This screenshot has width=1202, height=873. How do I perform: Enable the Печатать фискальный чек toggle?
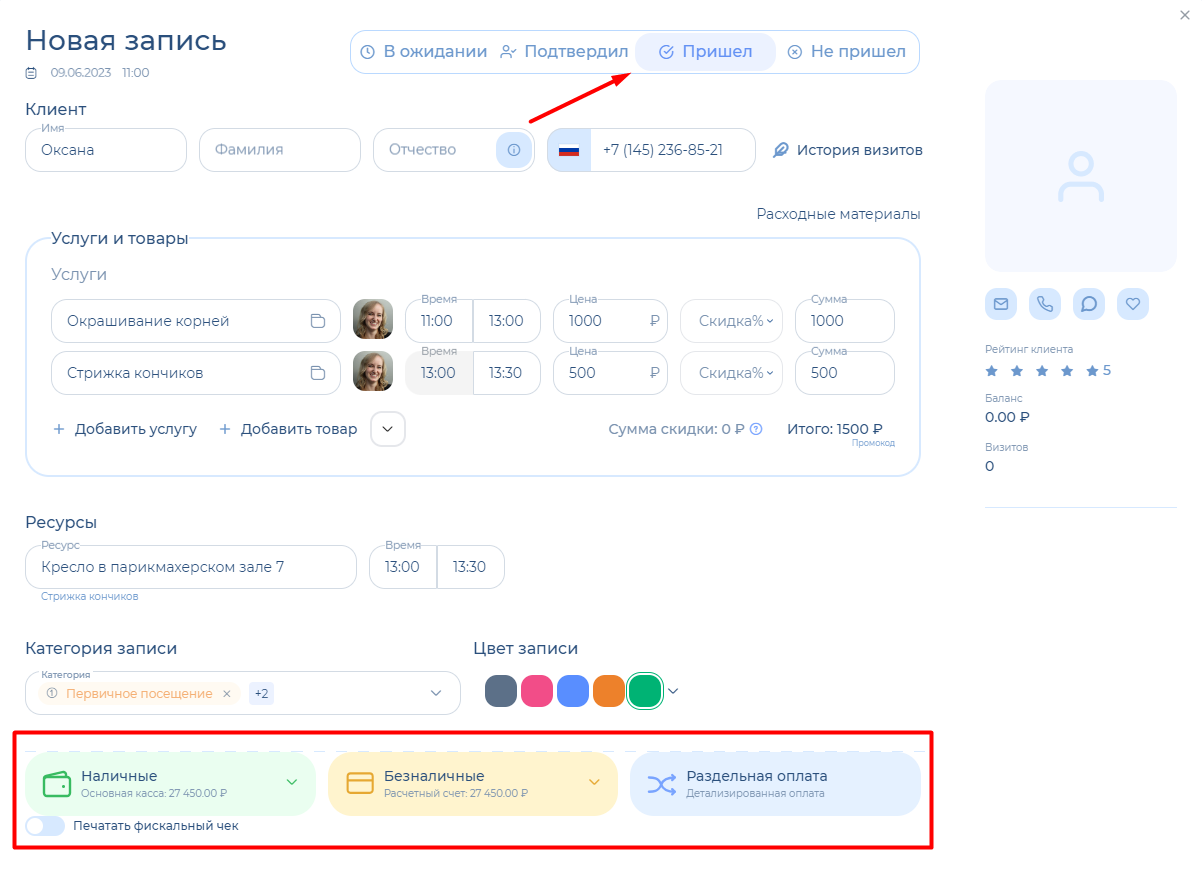(45, 826)
